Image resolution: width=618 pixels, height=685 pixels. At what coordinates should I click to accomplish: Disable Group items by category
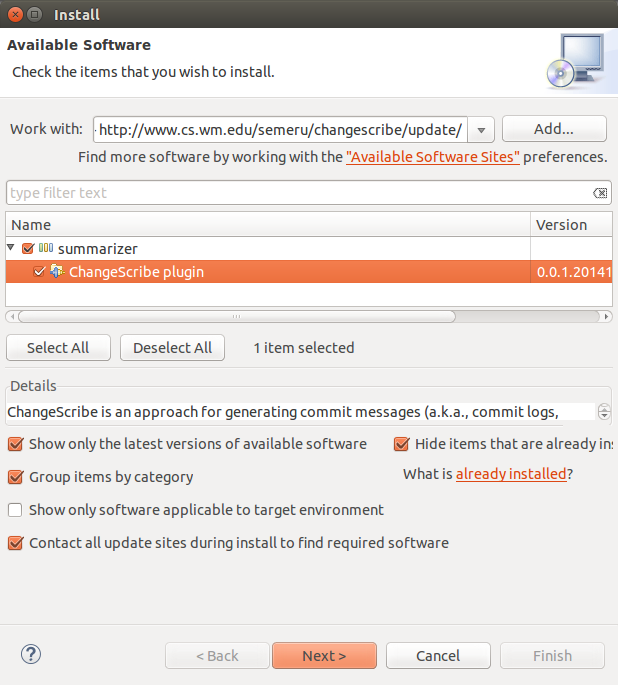(x=15, y=477)
